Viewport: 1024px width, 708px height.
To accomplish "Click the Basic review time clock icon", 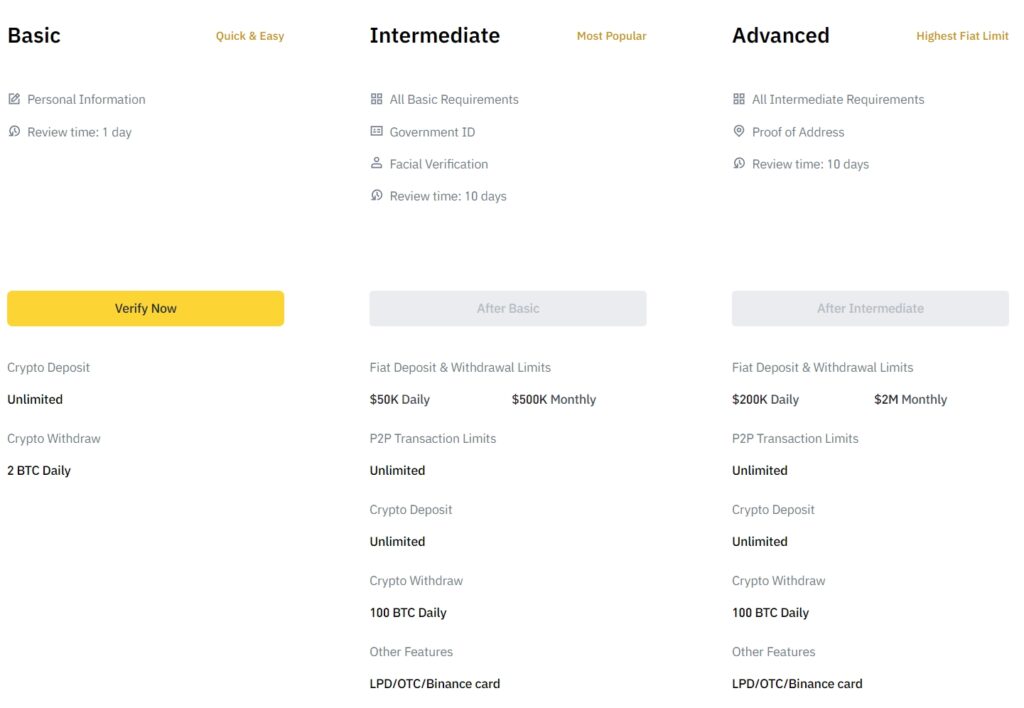I will click(x=14, y=131).
